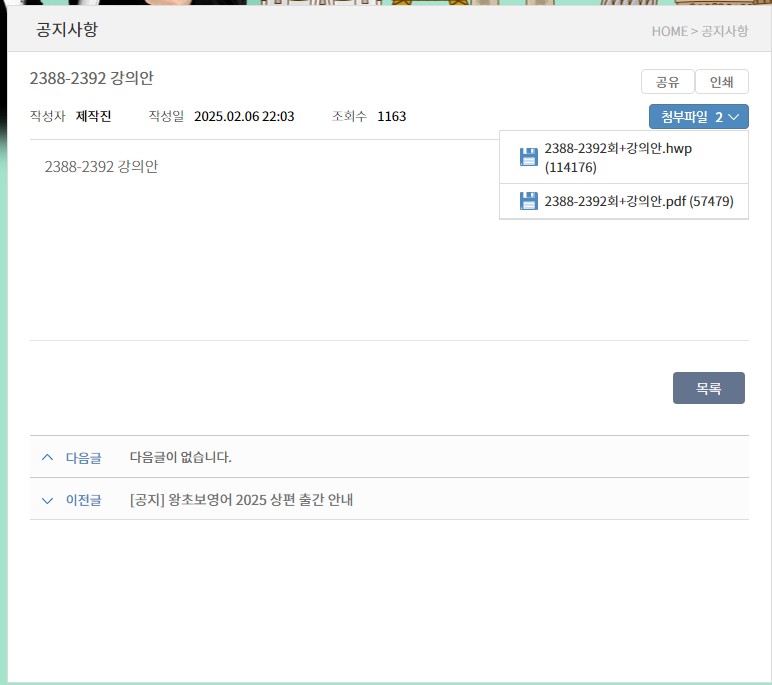772x685 pixels.
Task: Go back to list with 목록 button
Action: (708, 388)
